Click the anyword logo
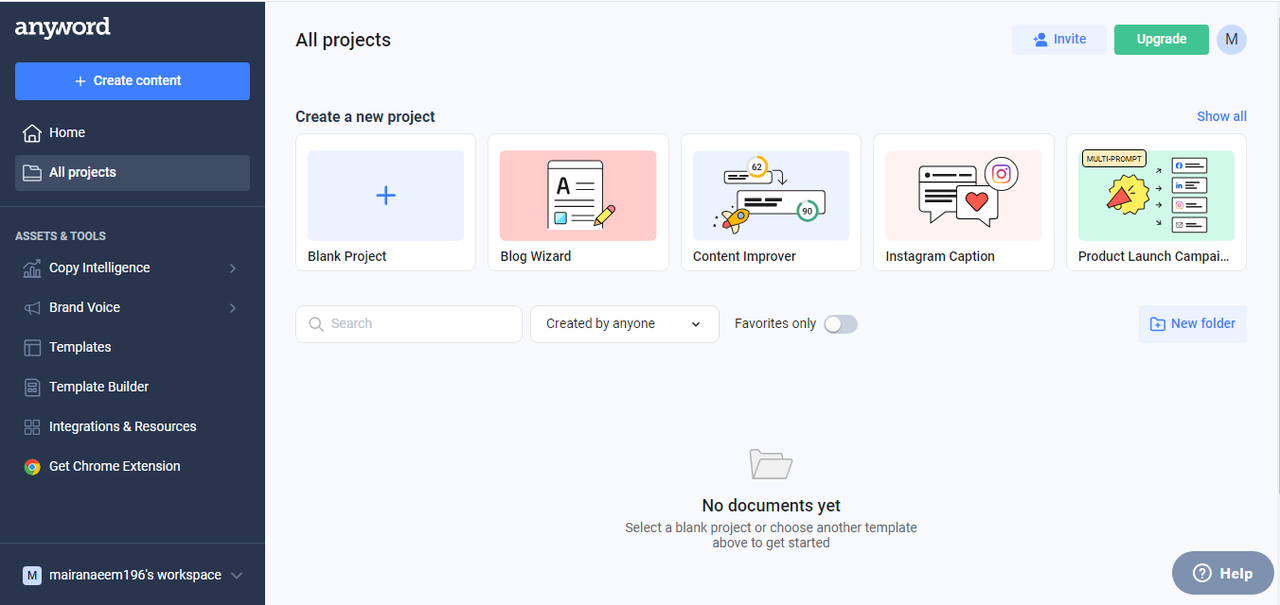Screen dimensions: 1280x605 [62, 28]
